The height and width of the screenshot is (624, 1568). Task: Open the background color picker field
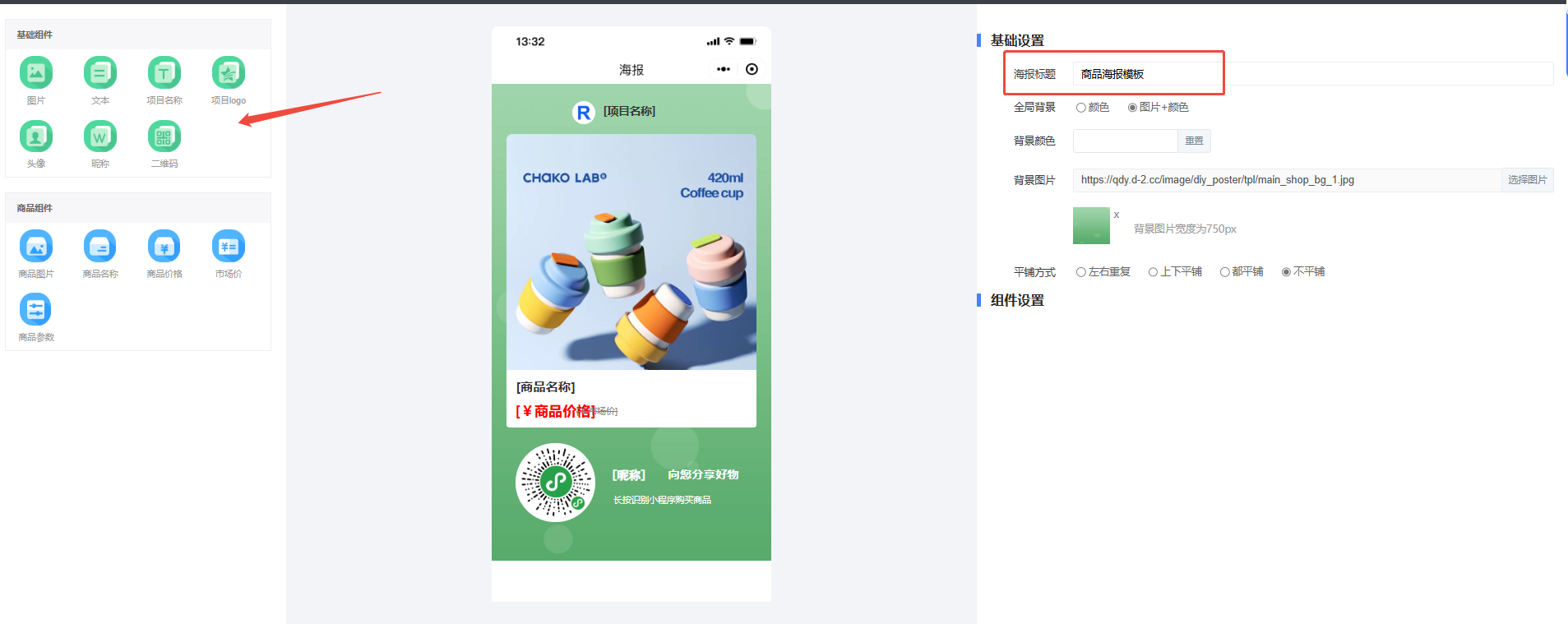tap(1126, 141)
